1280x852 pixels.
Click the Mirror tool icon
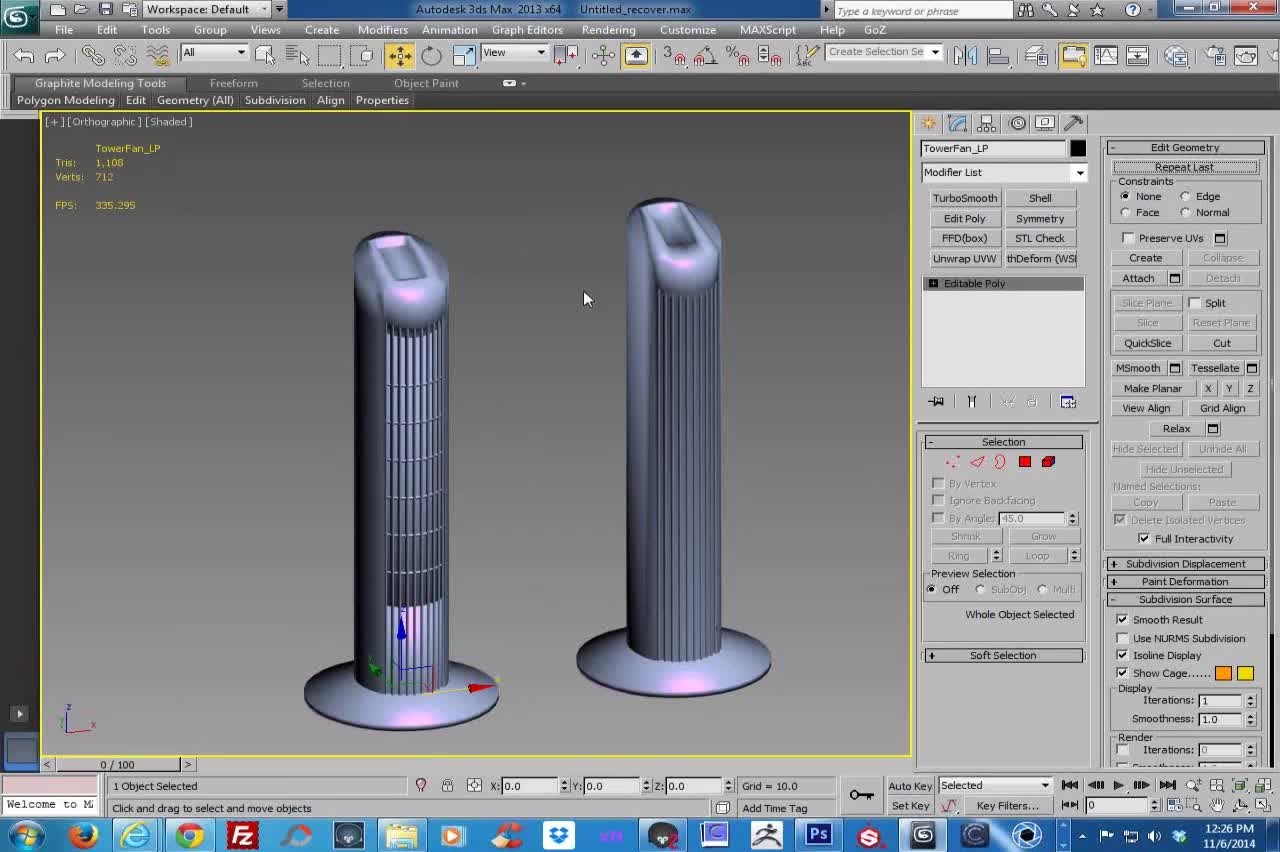[x=965, y=56]
